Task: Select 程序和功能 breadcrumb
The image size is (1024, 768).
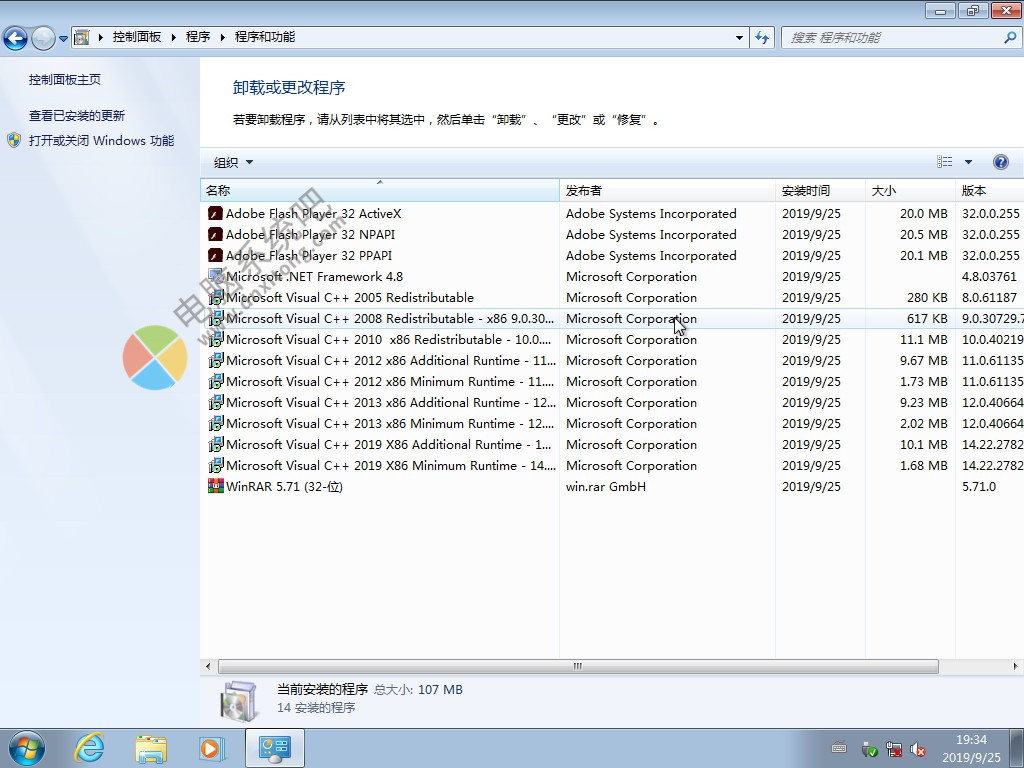Action: (x=264, y=37)
